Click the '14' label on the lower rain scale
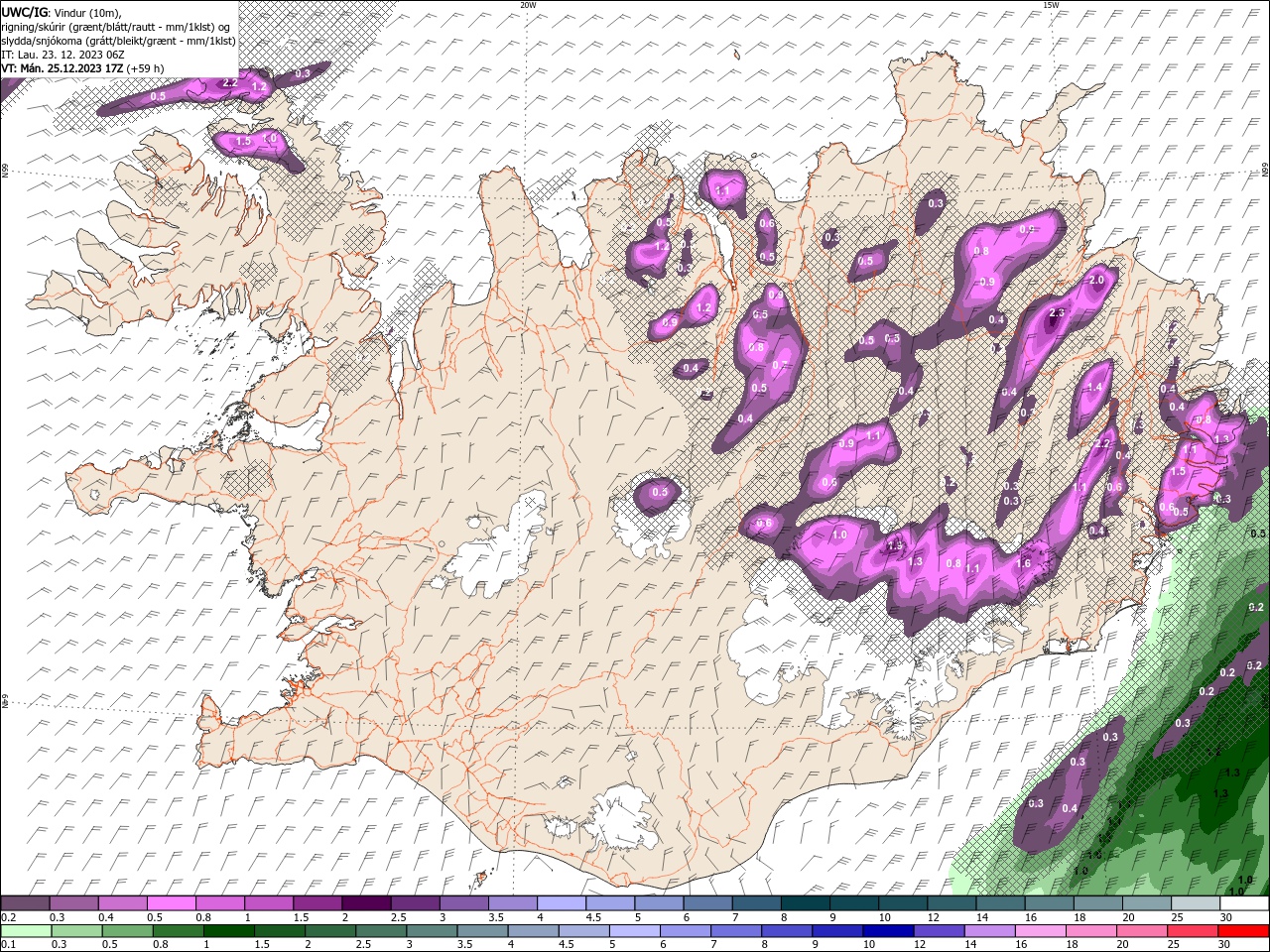 tap(969, 945)
